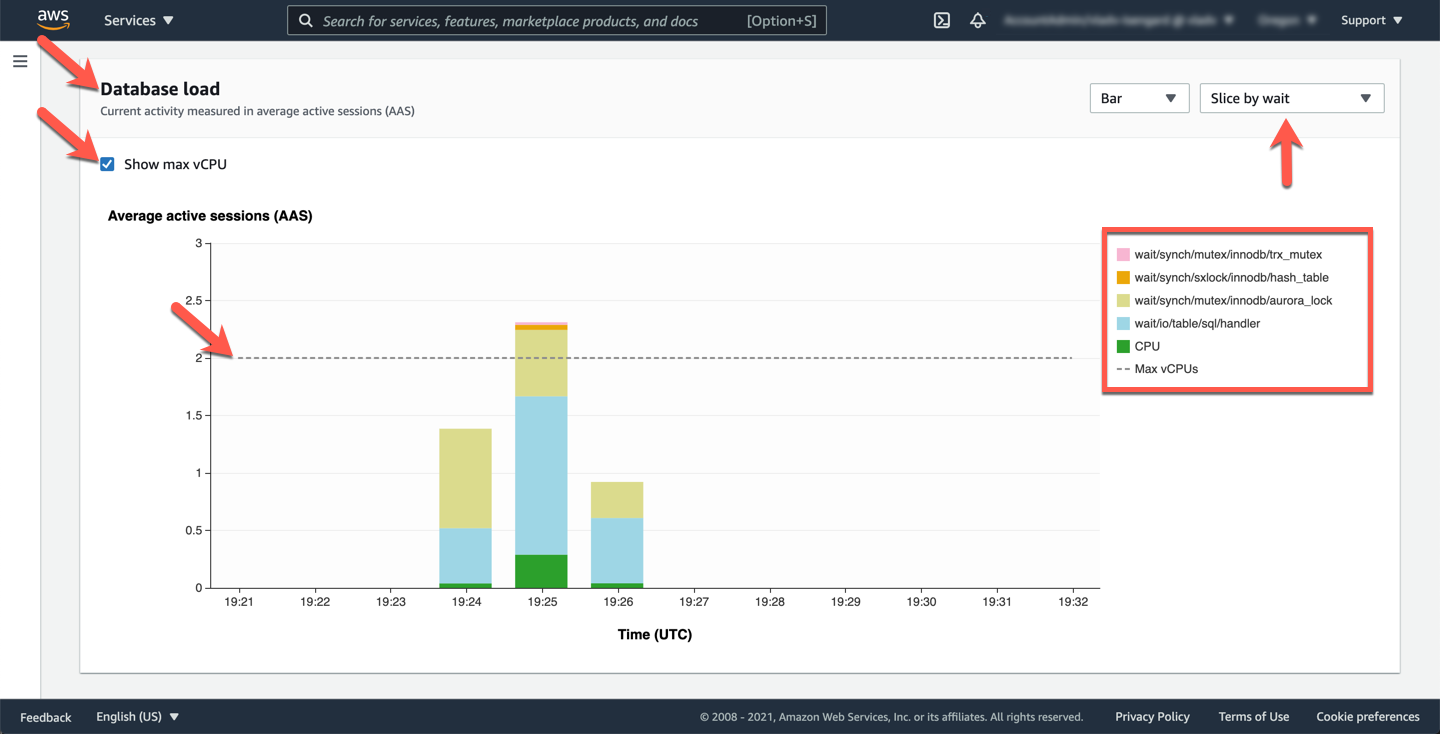Open the Slice by wait dropdown
This screenshot has width=1440, height=734.
pyautogui.click(x=1291, y=98)
